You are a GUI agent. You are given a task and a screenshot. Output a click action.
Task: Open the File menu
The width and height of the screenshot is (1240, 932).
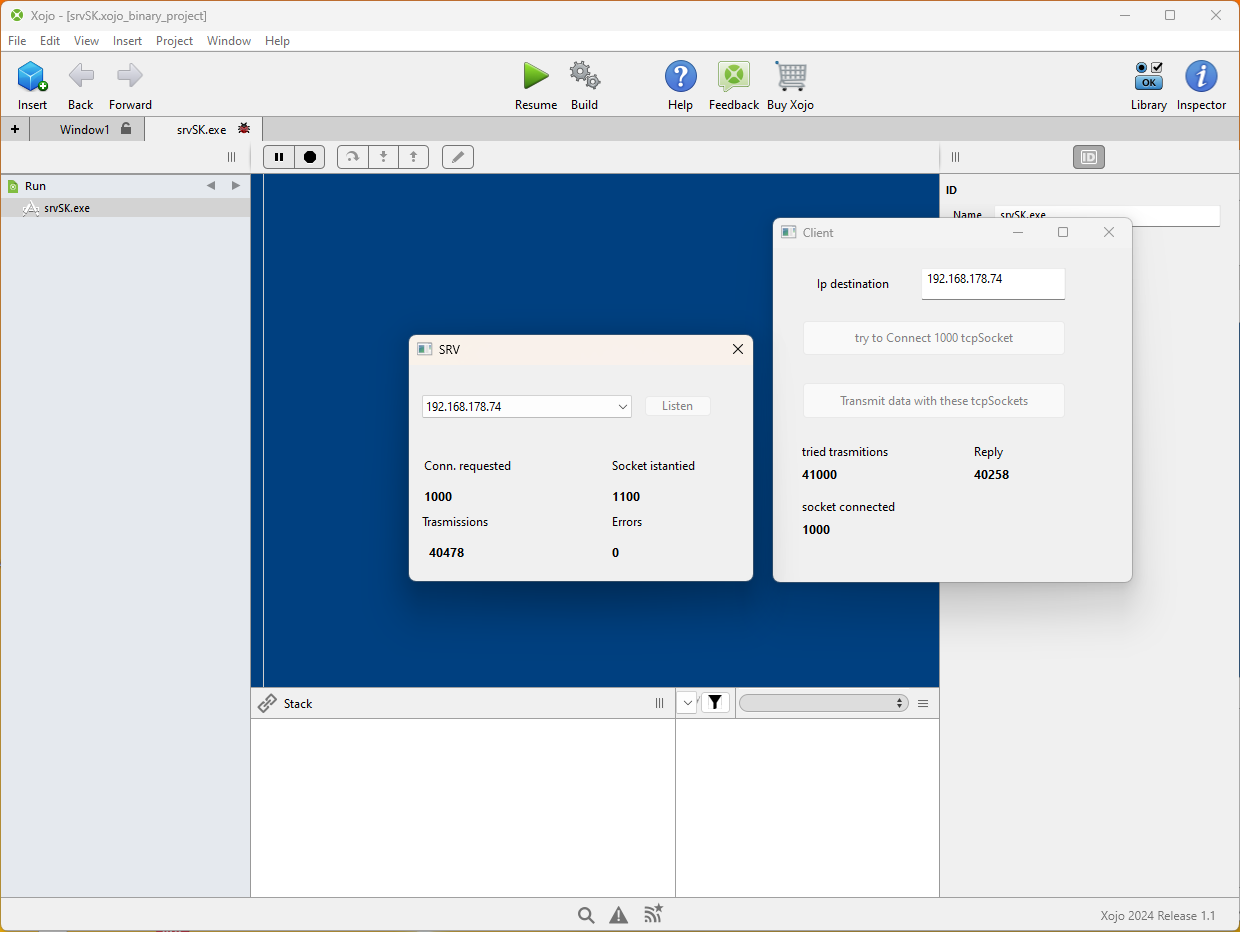(17, 41)
